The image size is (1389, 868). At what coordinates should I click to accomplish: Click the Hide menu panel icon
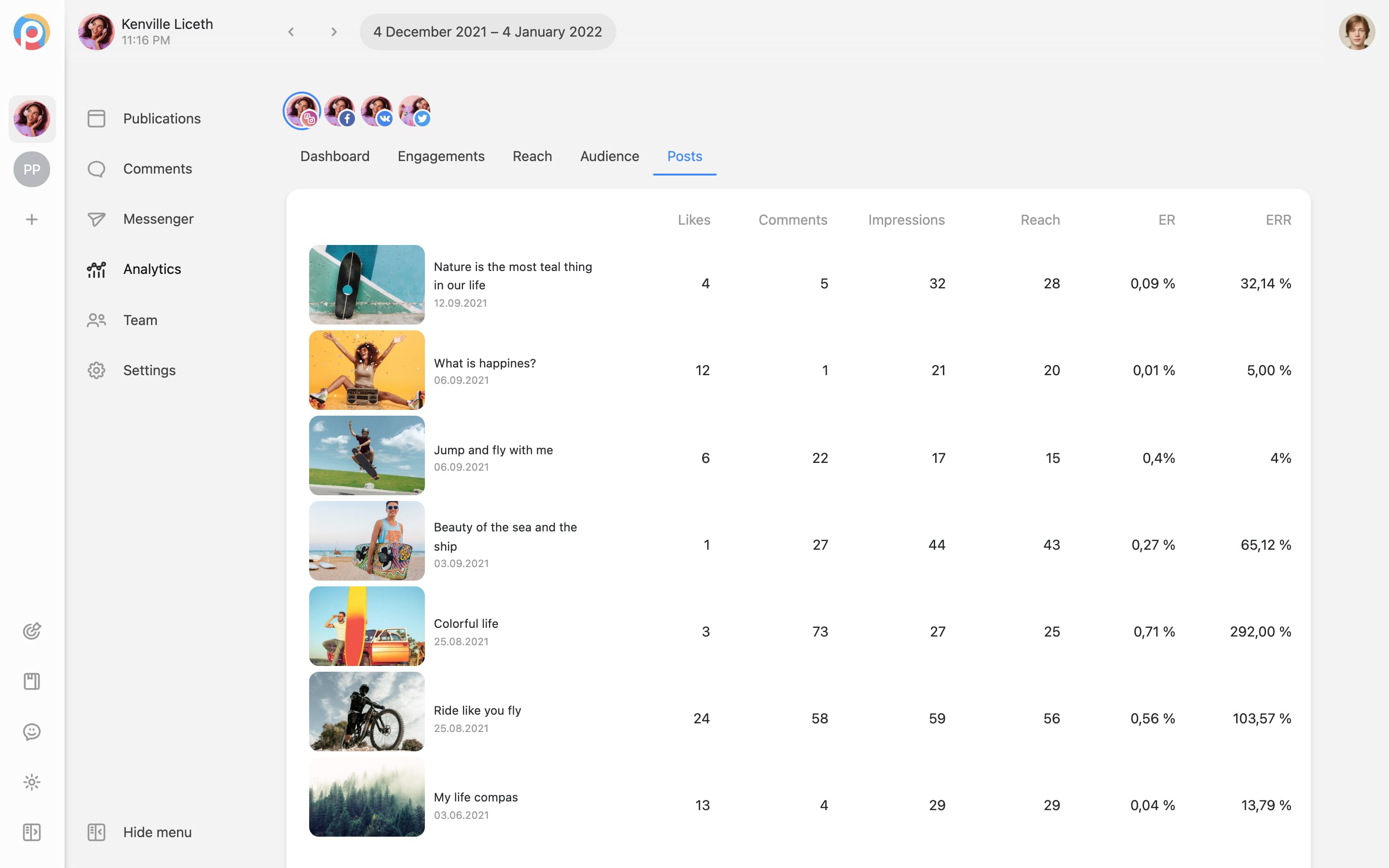(x=96, y=832)
